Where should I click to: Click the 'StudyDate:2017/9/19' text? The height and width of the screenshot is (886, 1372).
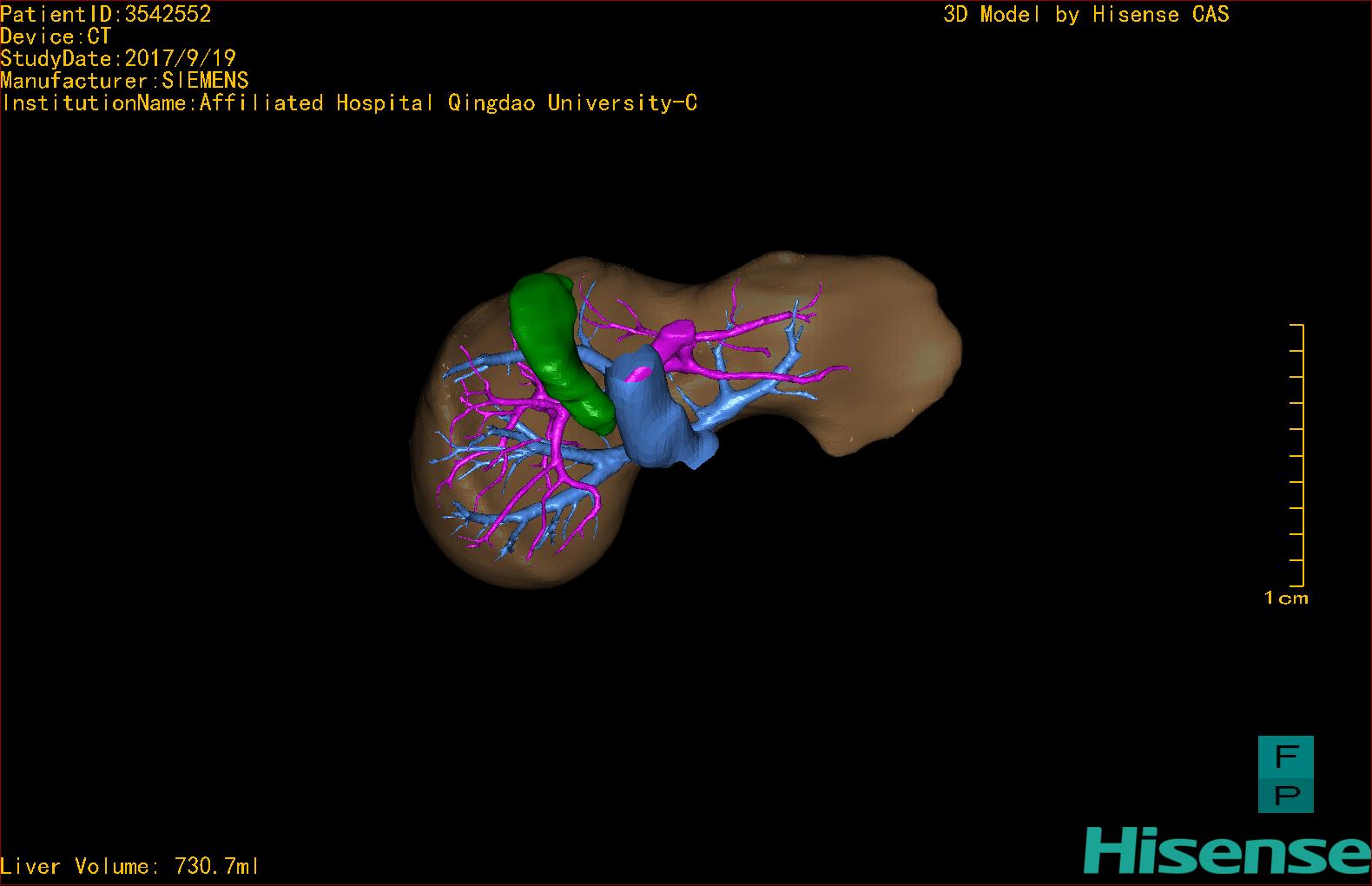click(x=118, y=58)
